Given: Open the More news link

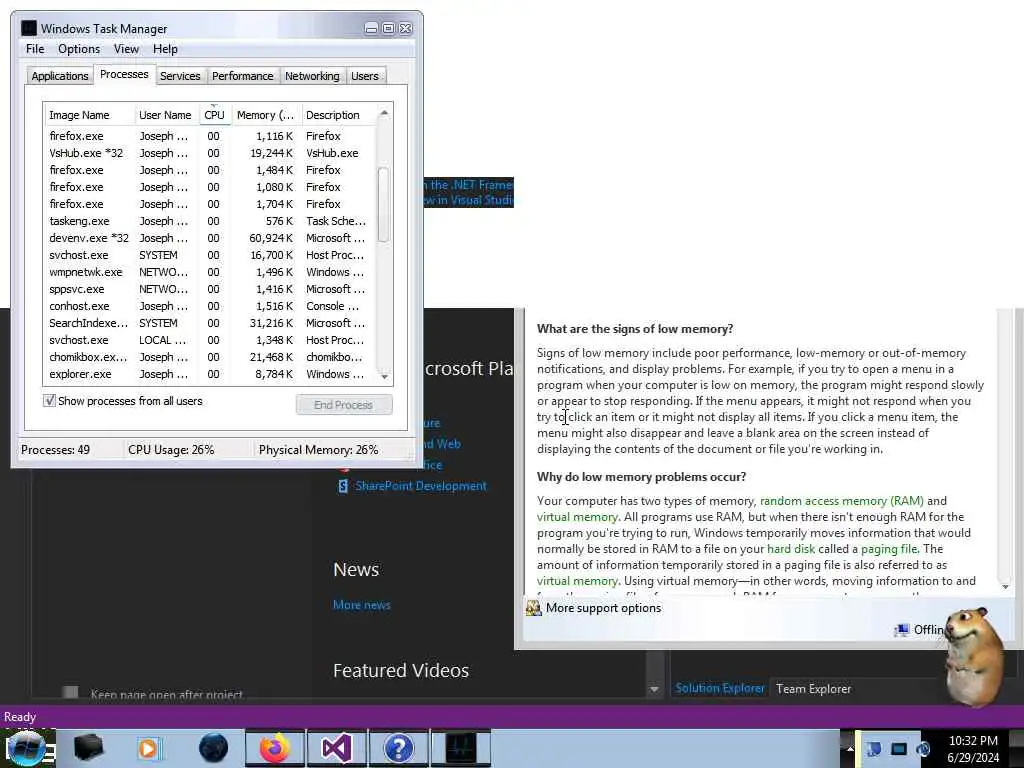Looking at the screenshot, I should pyautogui.click(x=362, y=605).
